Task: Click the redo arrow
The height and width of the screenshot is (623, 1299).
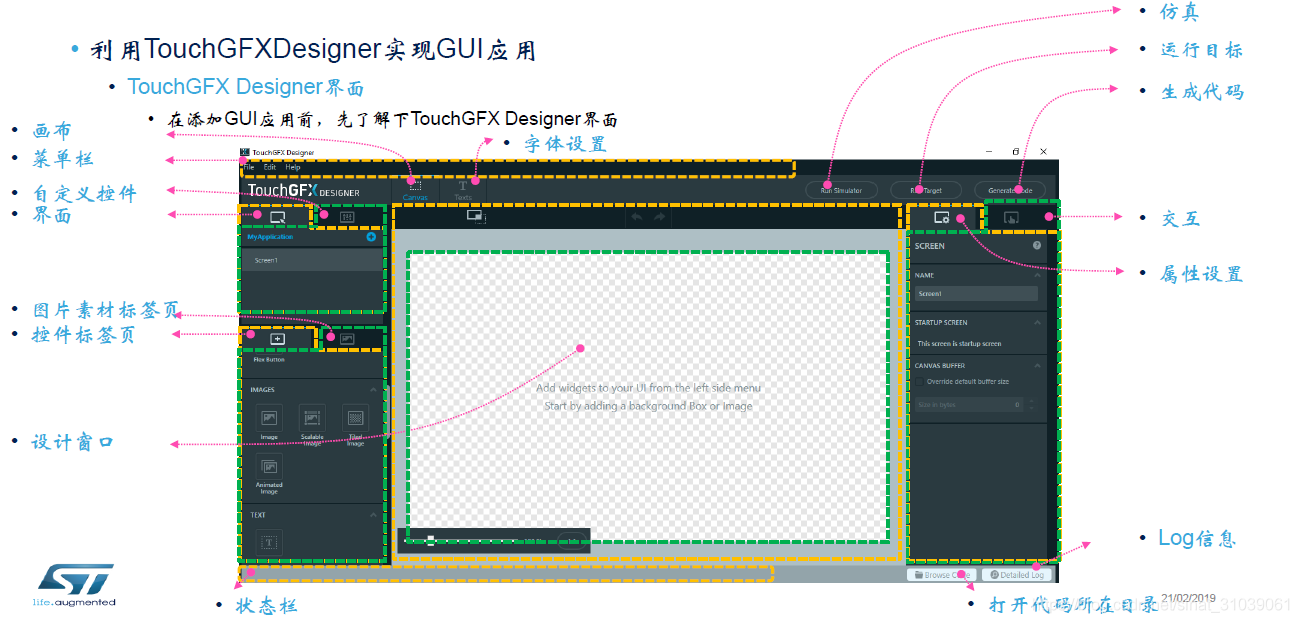Action: click(659, 216)
